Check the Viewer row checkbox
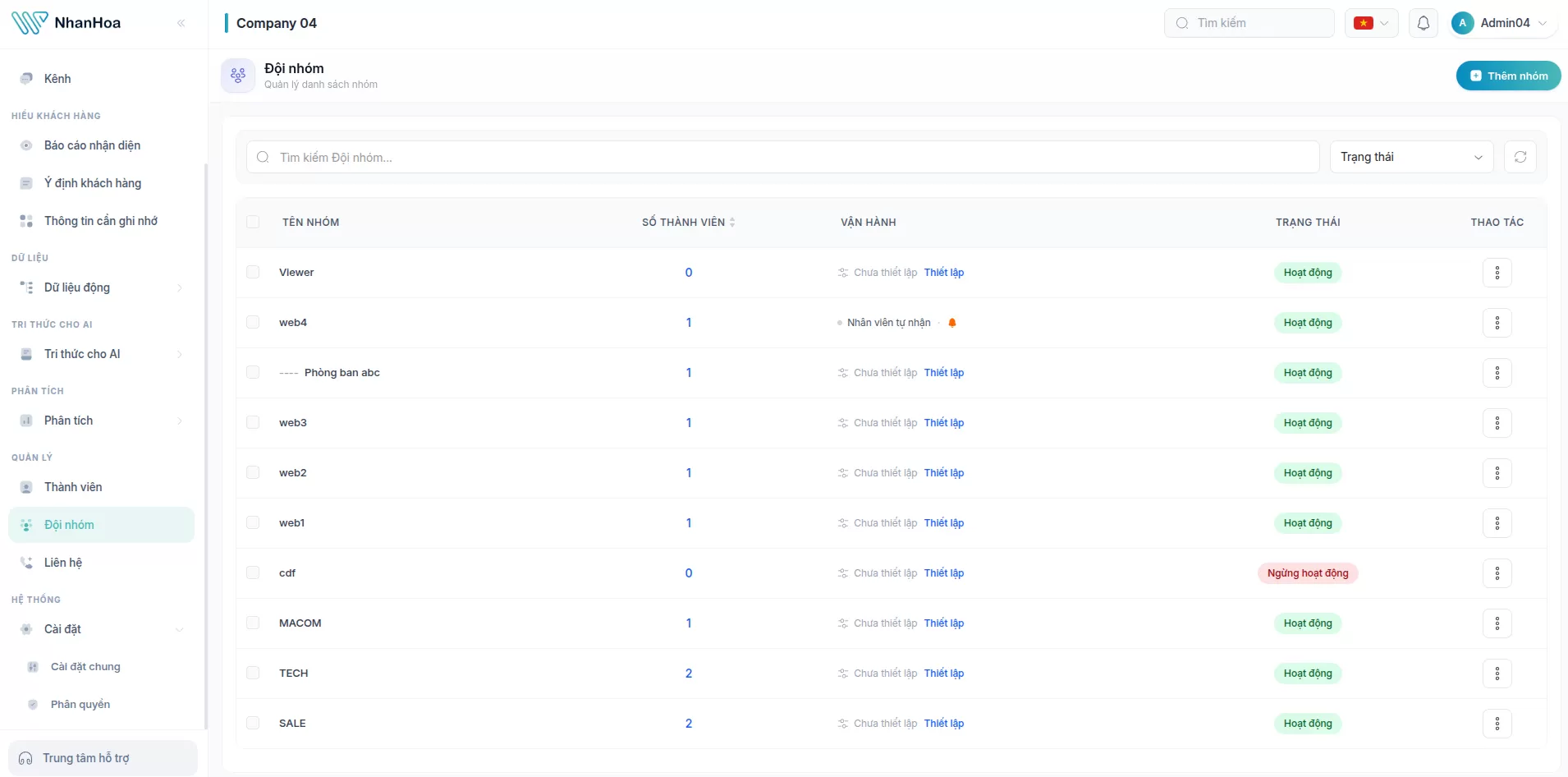This screenshot has height=777, width=1568. (253, 272)
